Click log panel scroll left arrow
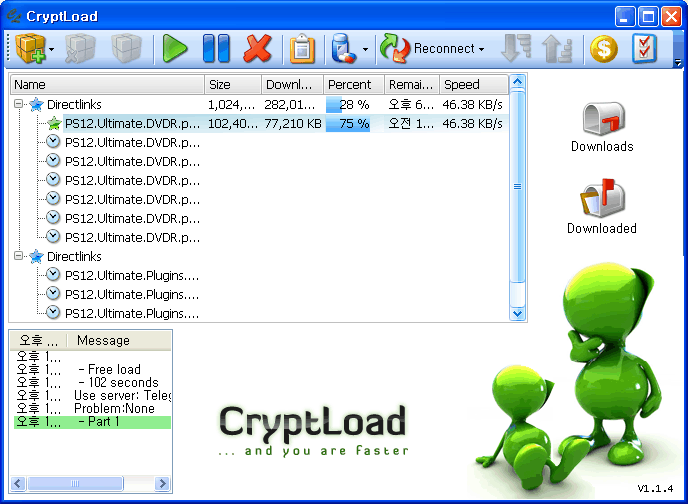 tap(18, 483)
